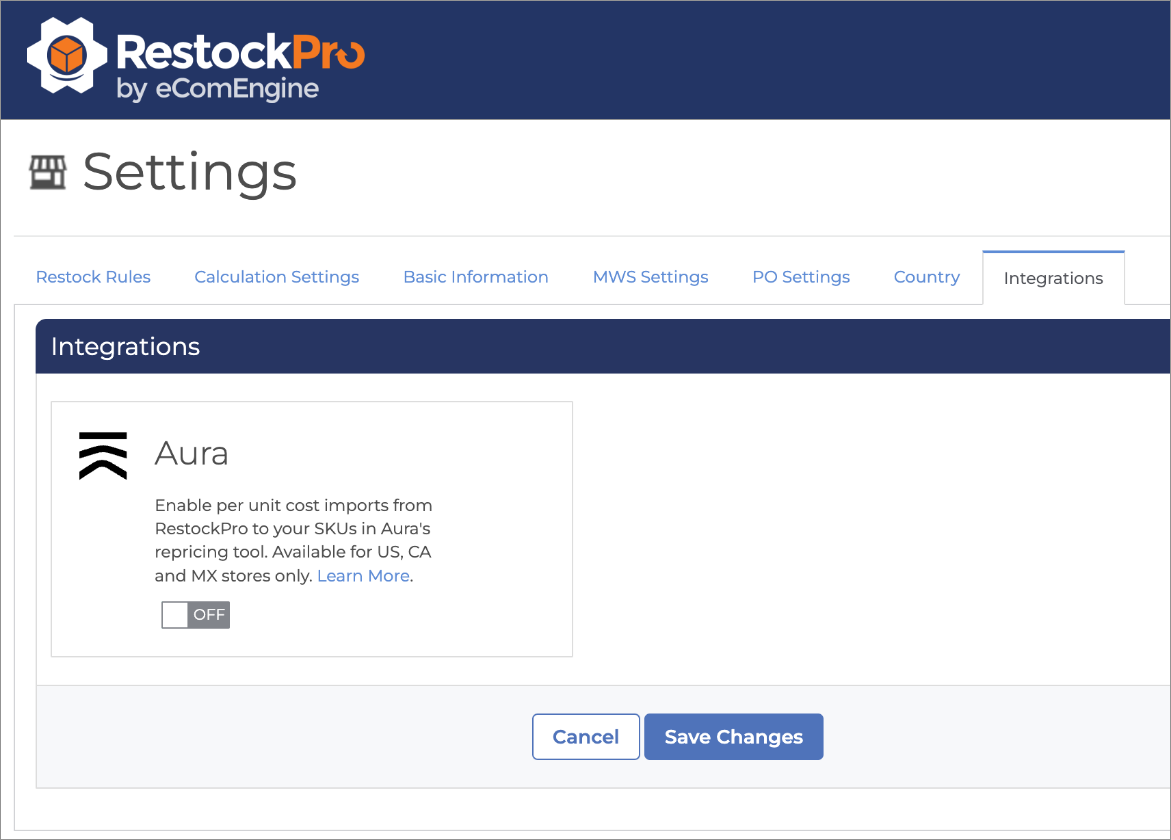Image resolution: width=1171 pixels, height=840 pixels.
Task: Click the Aura chevron logo icon
Action: (x=103, y=456)
